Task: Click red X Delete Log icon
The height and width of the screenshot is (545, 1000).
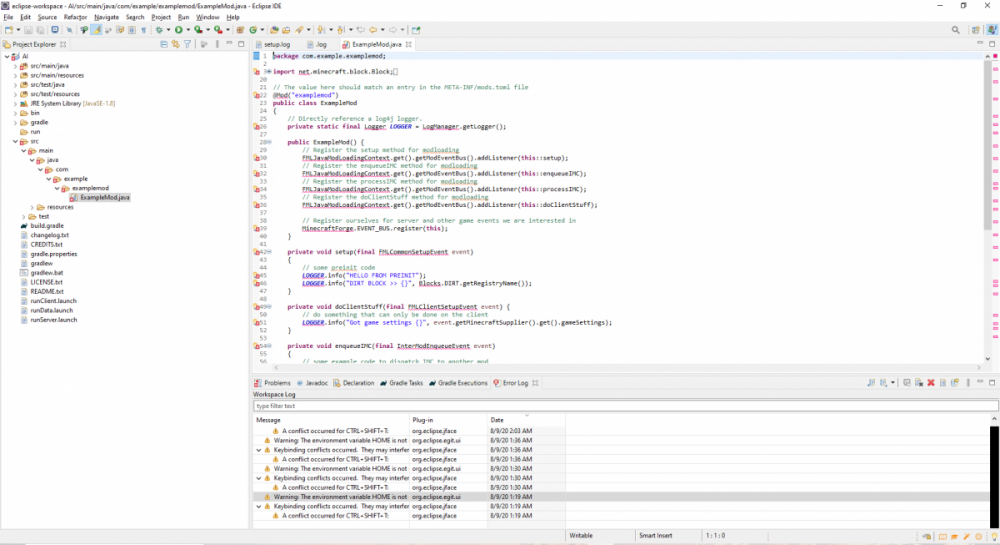Action: point(931,382)
